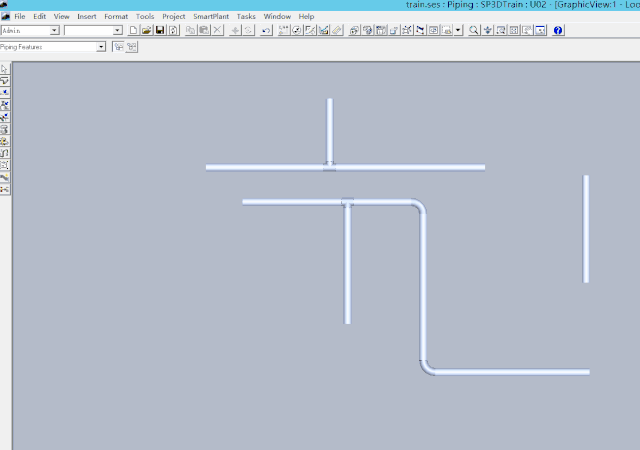Click the Rotate object icon
Viewport: 640px width, 450px height.
click(x=248, y=30)
